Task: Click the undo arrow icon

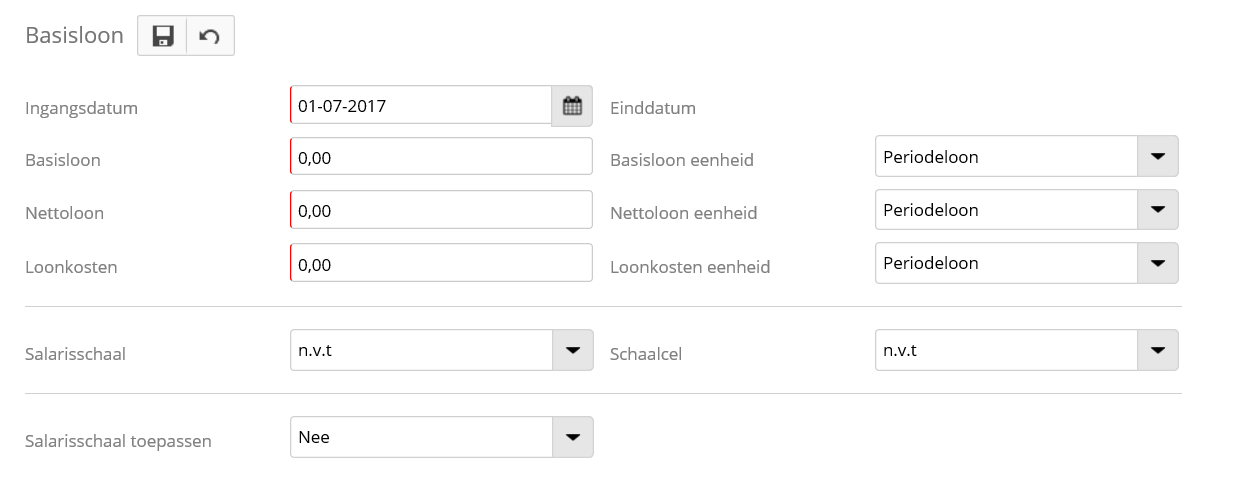Action: [x=210, y=36]
